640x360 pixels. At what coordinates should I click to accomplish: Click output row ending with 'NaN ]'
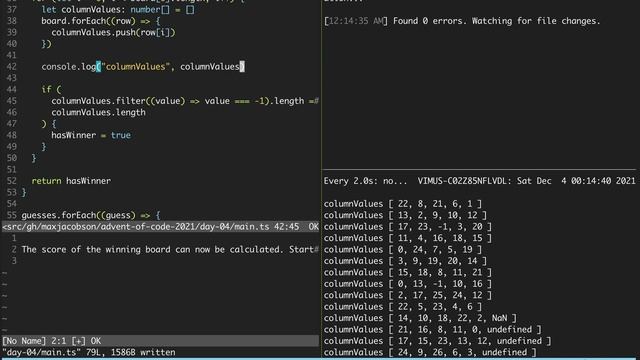pyautogui.click(x=420, y=318)
